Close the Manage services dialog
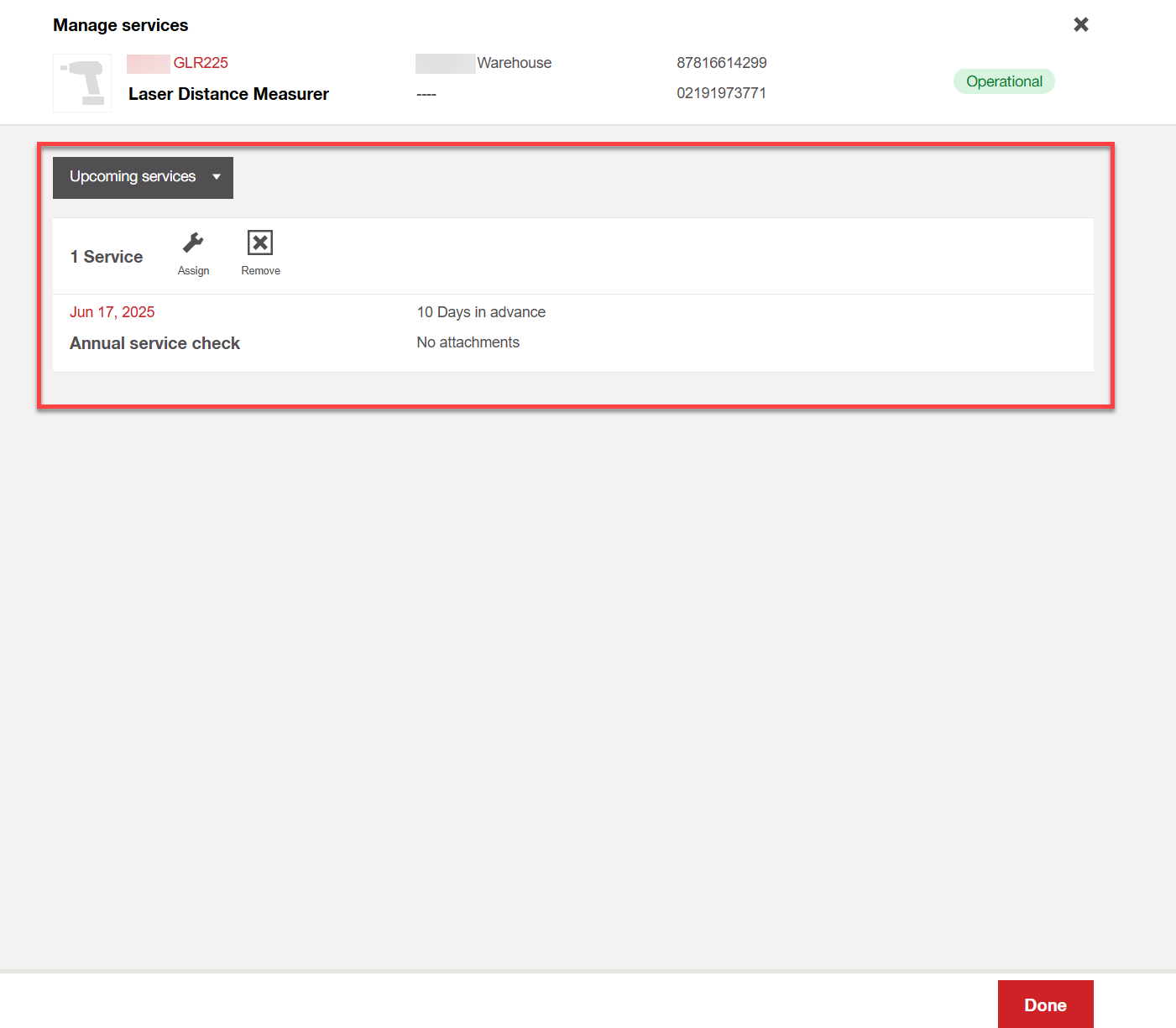Image resolution: width=1176 pixels, height=1028 pixels. [1081, 24]
